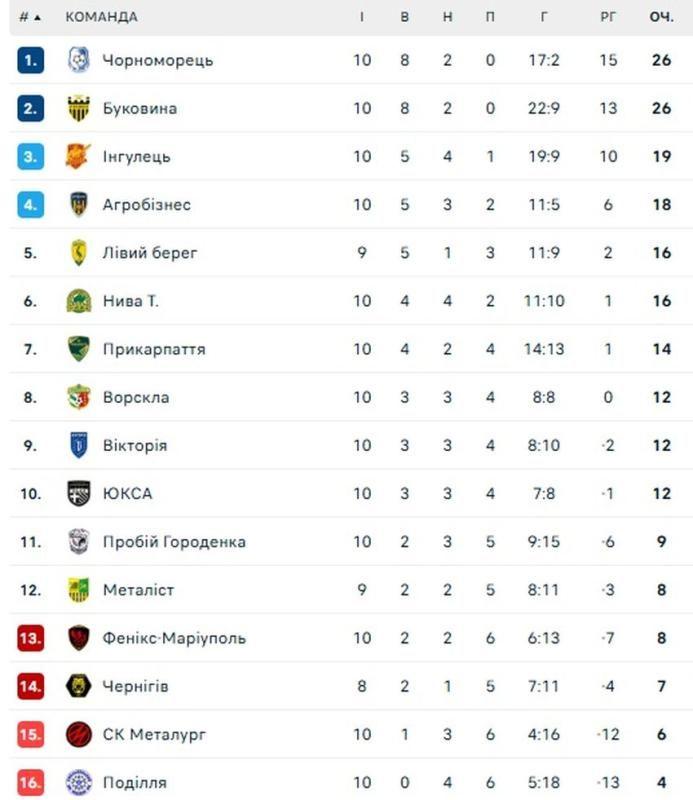
Task: Click the dark blue position 1 badge
Action: click(31, 60)
